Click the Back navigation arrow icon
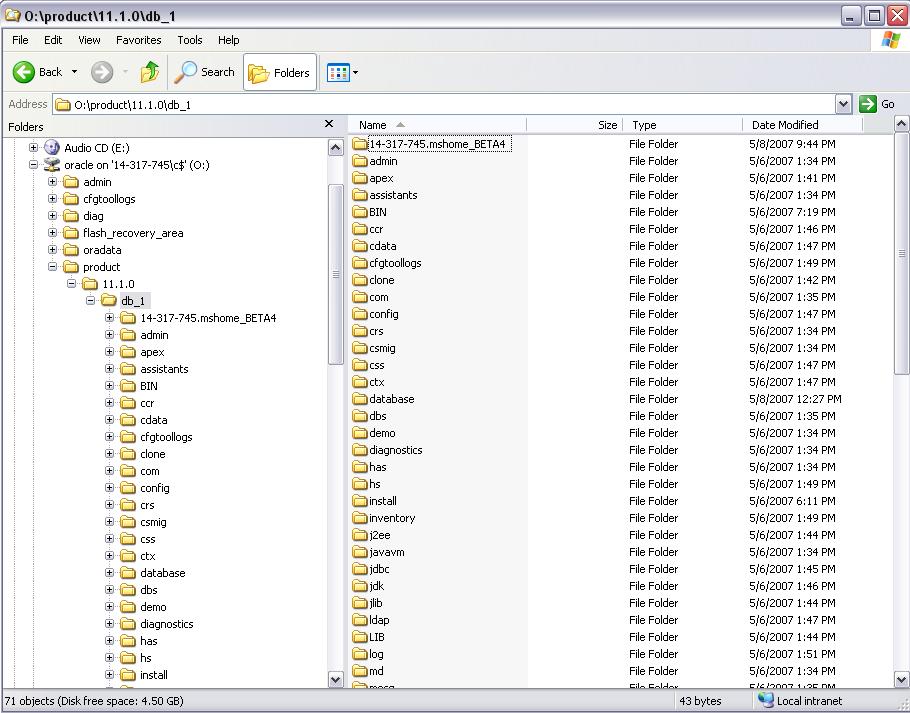Image resolution: width=910 pixels, height=713 pixels. 25,72
